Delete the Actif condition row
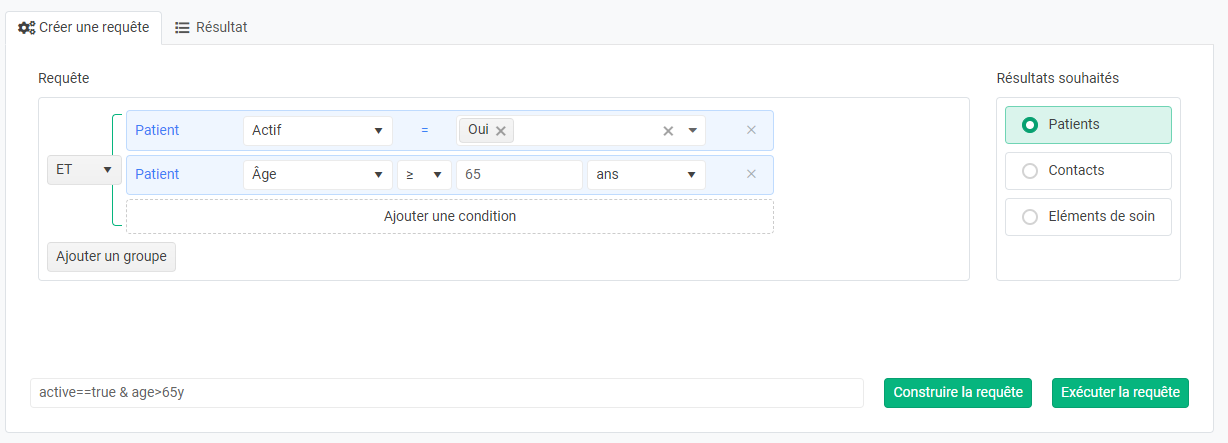The height and width of the screenshot is (443, 1228). click(751, 130)
